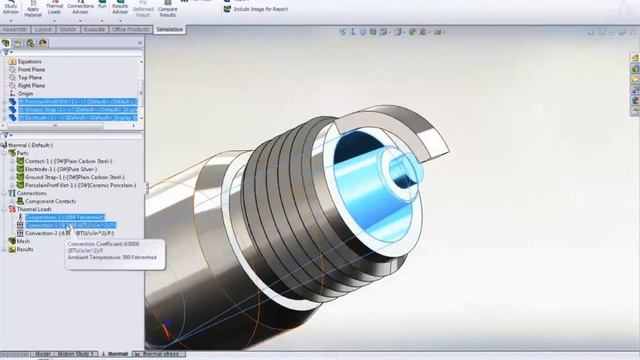Toggle Section View in the view toolbar

coord(373,31)
